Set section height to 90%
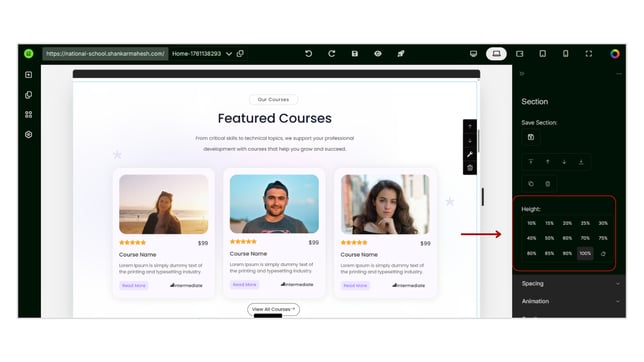This screenshot has width=644, height=362. tap(567, 254)
